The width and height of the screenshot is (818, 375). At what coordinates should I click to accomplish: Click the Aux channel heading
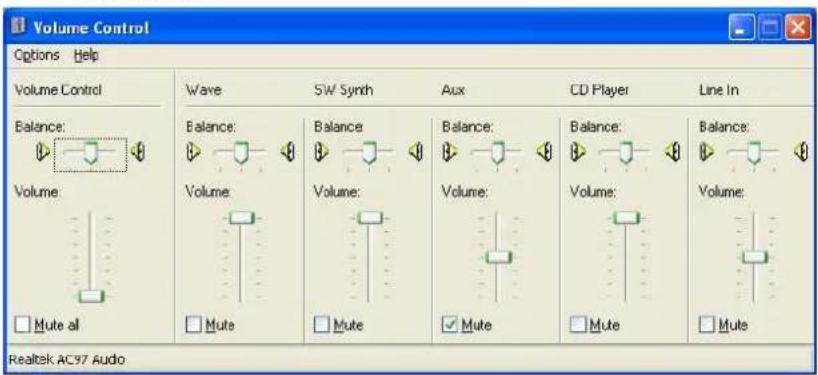click(x=453, y=90)
